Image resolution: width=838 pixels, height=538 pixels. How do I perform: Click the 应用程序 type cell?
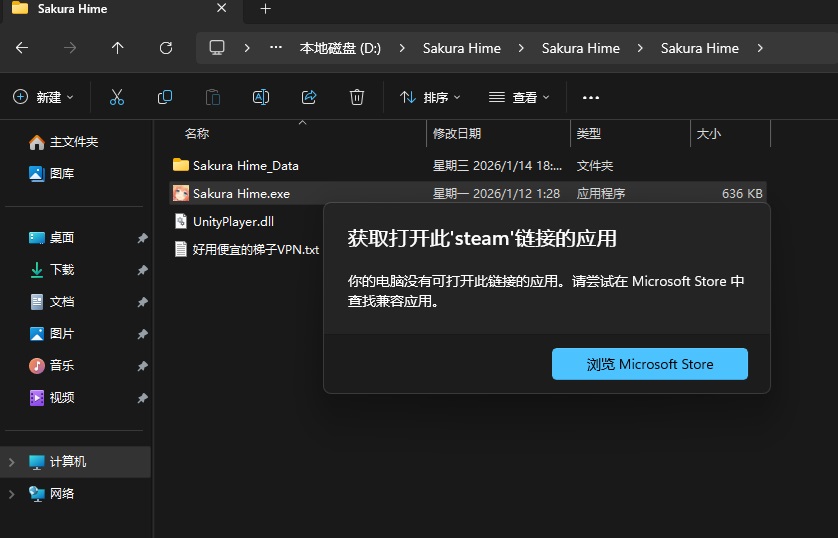tap(601, 193)
